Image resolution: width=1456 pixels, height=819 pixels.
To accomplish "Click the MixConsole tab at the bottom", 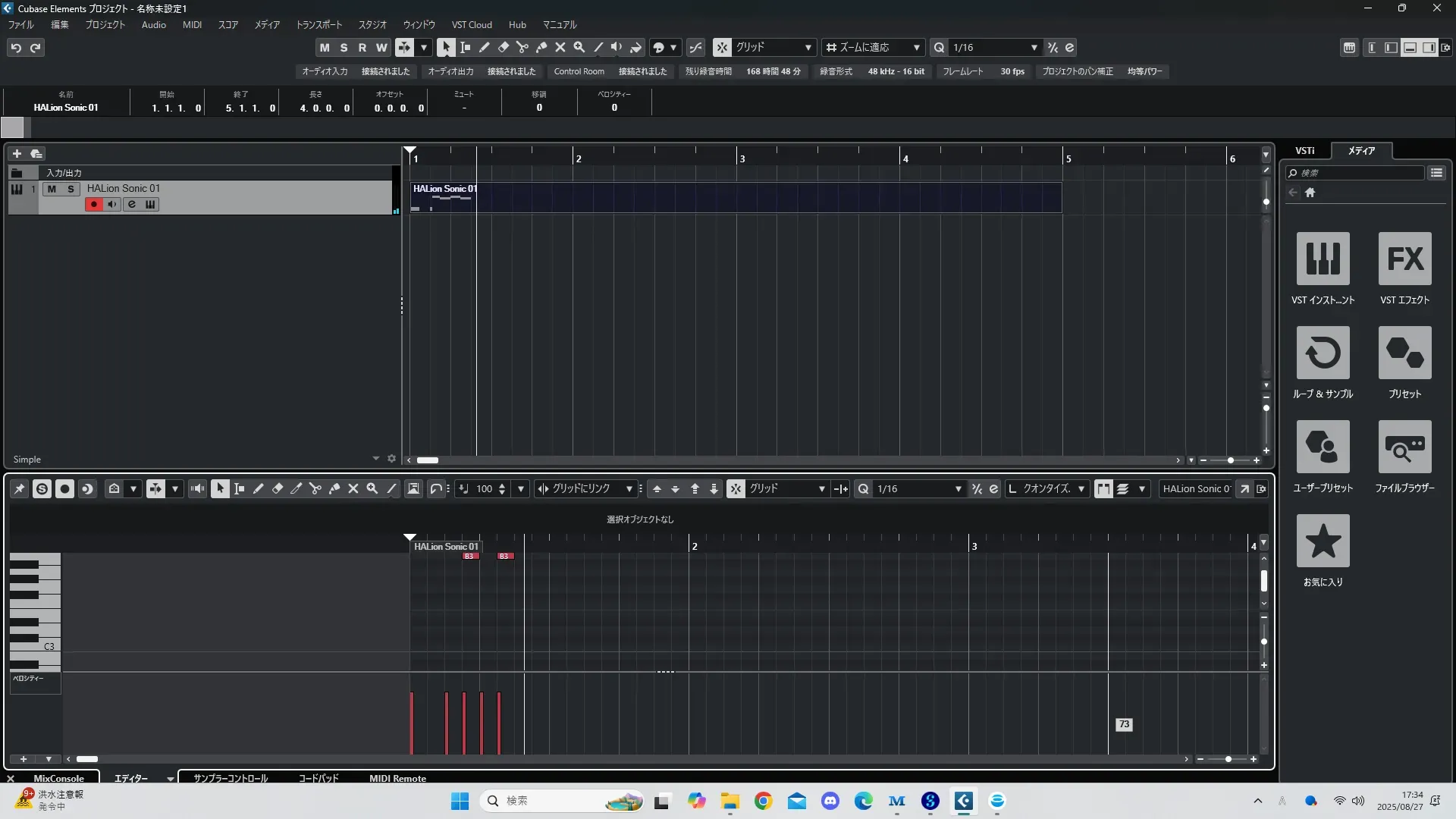I will (x=58, y=778).
